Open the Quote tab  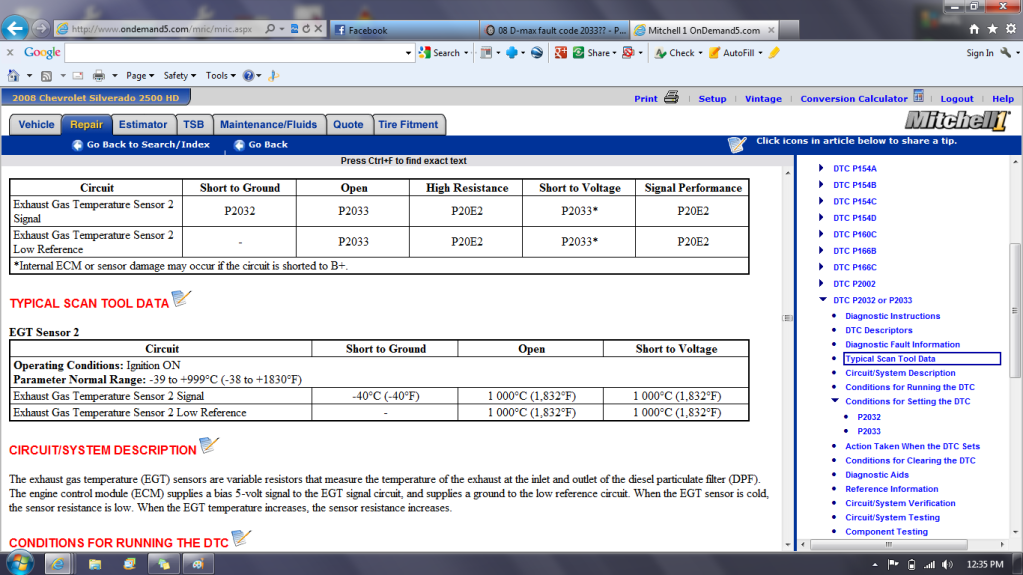click(348, 125)
